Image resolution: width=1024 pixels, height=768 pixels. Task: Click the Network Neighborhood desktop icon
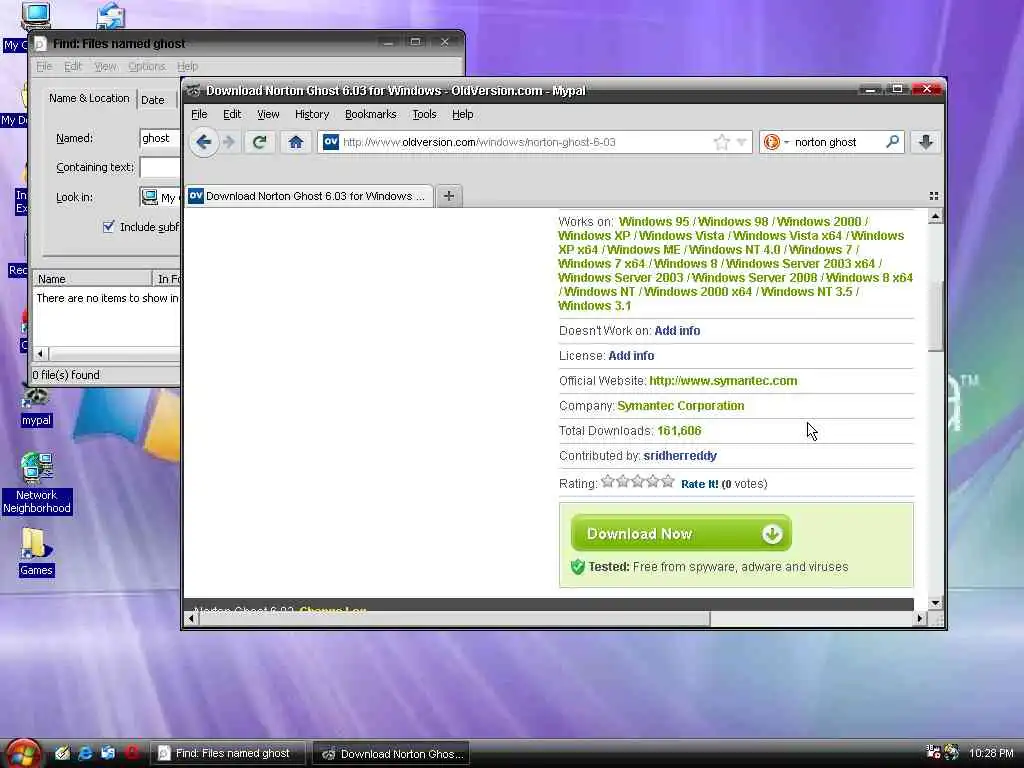37,483
